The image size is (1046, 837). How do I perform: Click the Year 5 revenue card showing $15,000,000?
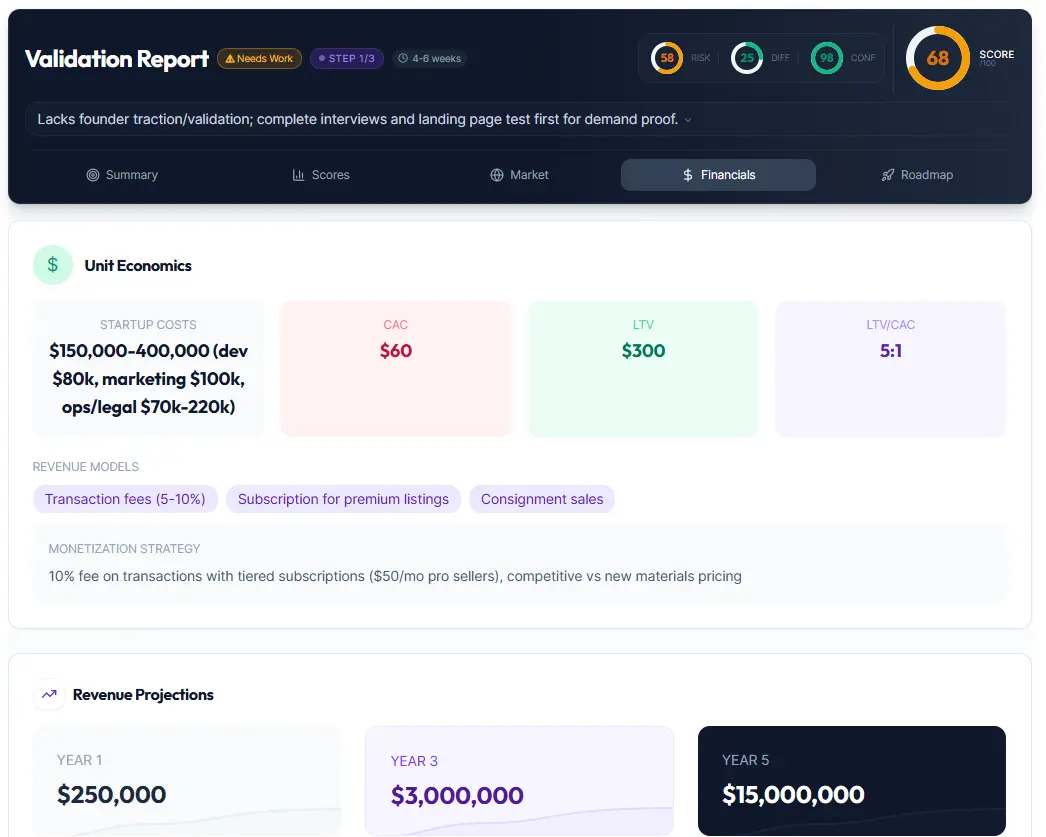(x=851, y=781)
